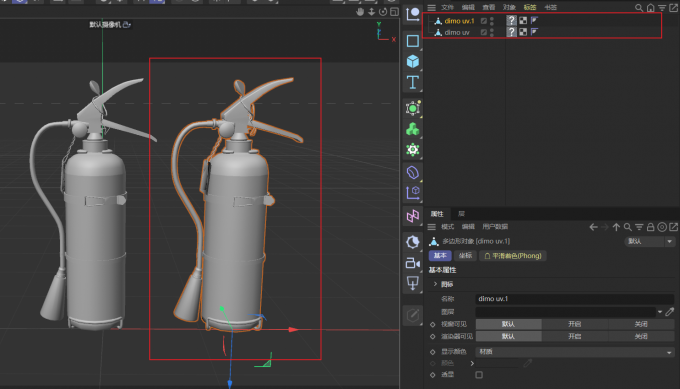The height and width of the screenshot is (389, 680).
Task: Select the Text tool (T icon)
Action: coord(412,82)
